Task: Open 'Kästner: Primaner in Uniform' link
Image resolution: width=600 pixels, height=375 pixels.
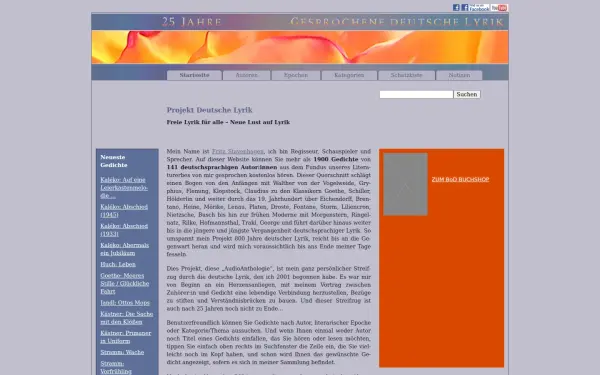Action: (126, 337)
